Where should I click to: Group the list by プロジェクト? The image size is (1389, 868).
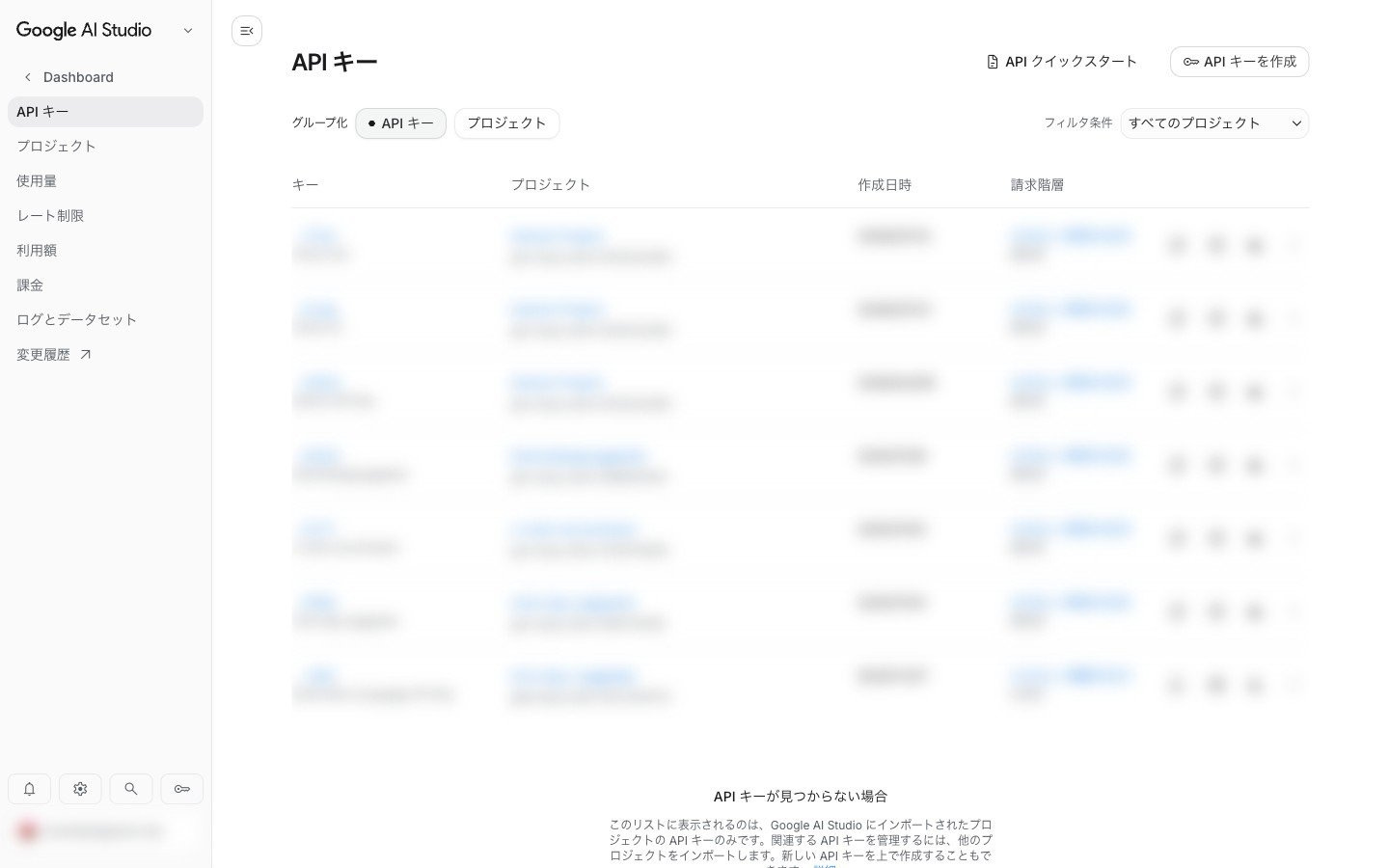pyautogui.click(x=506, y=123)
